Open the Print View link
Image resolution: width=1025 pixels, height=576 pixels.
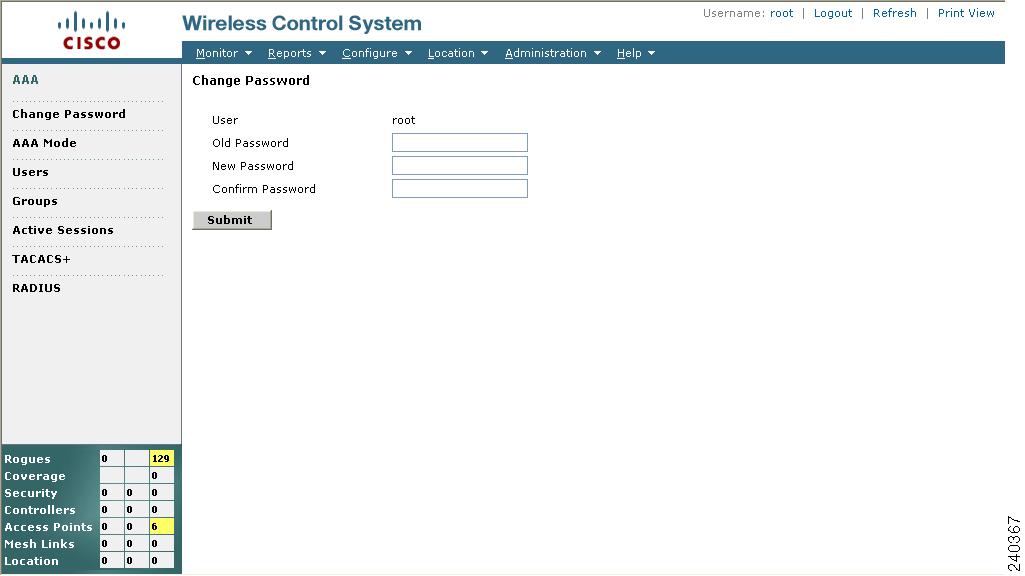pyautogui.click(x=966, y=13)
